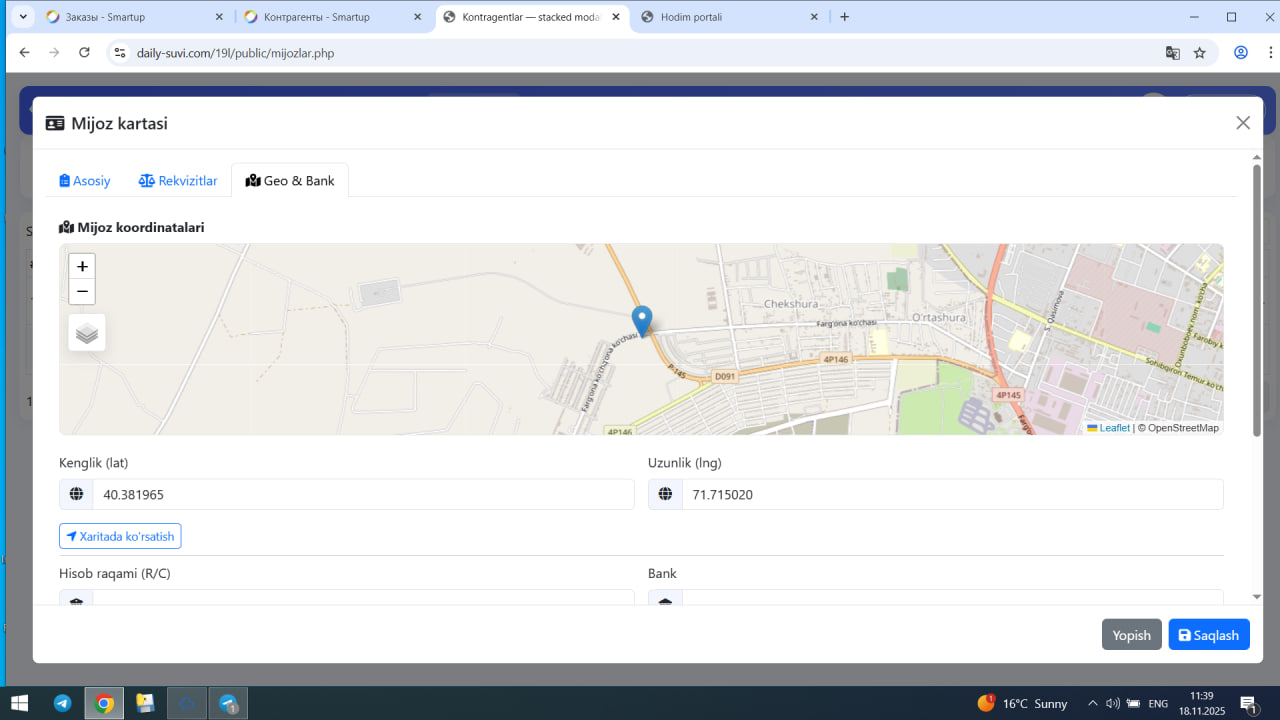Switch to the Контрагенты - Smartup browser tab

pyautogui.click(x=332, y=17)
